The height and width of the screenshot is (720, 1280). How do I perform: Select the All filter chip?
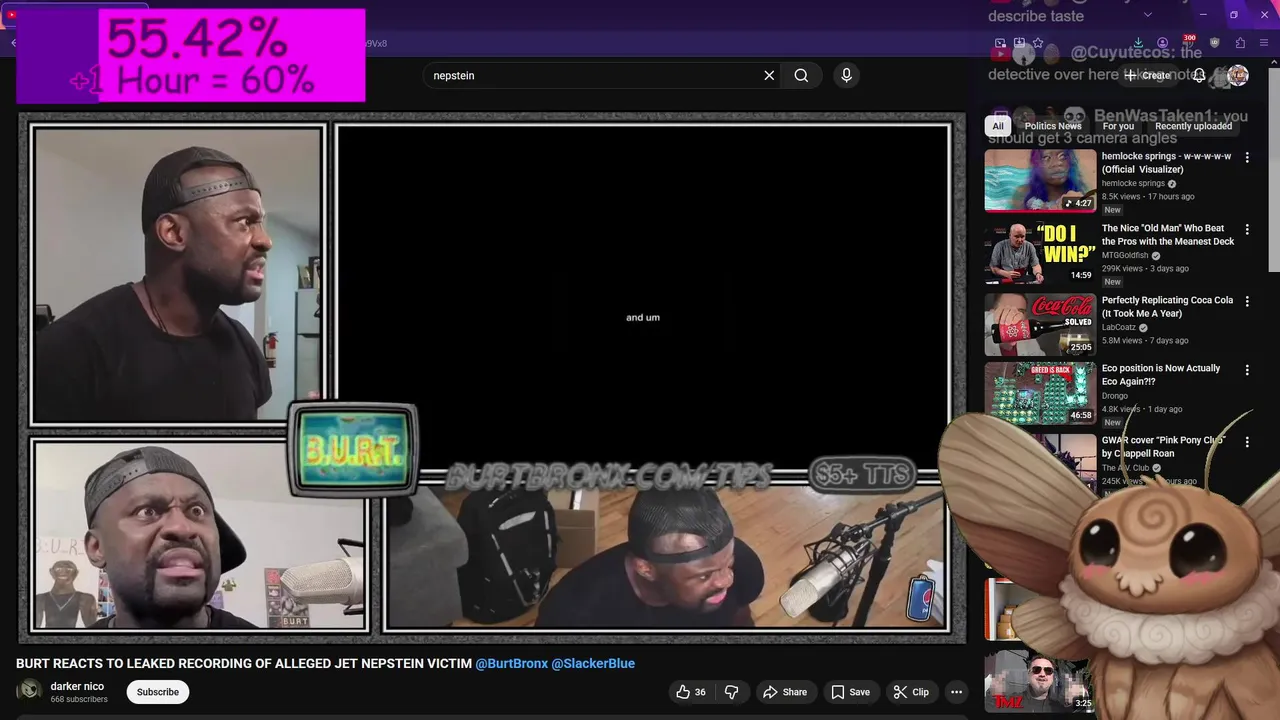pos(997,126)
